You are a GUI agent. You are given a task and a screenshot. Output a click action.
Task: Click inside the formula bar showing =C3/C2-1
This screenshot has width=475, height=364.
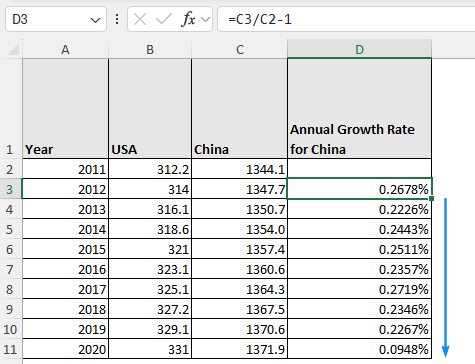tap(346, 19)
